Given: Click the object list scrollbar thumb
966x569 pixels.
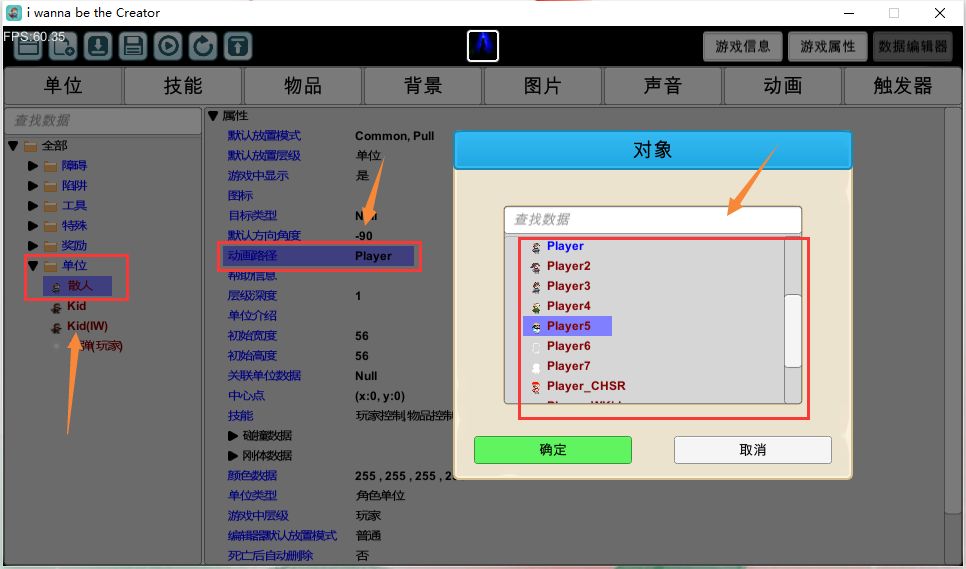Looking at the screenshot, I should click(793, 331).
